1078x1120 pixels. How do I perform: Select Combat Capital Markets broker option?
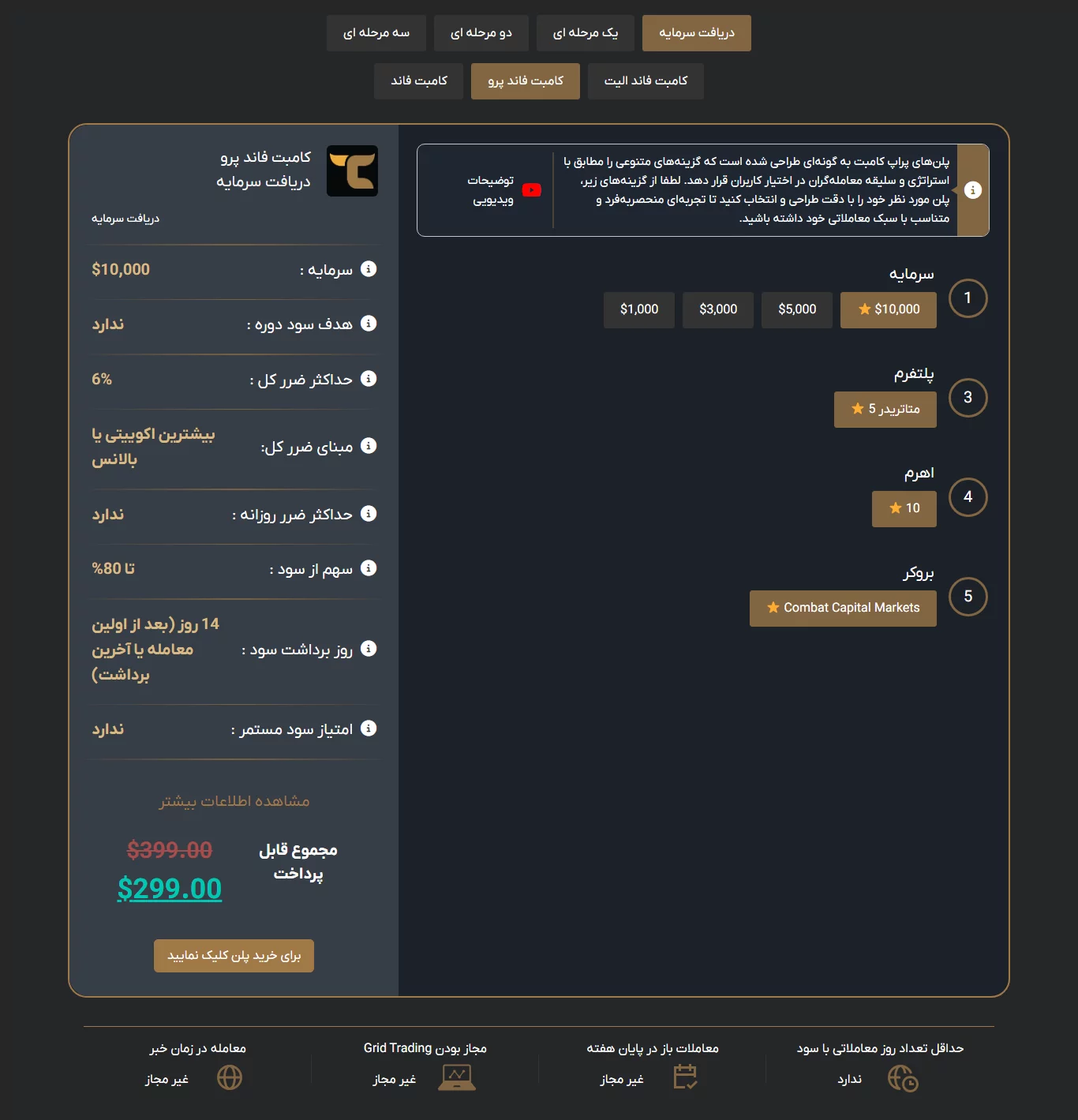tap(843, 609)
